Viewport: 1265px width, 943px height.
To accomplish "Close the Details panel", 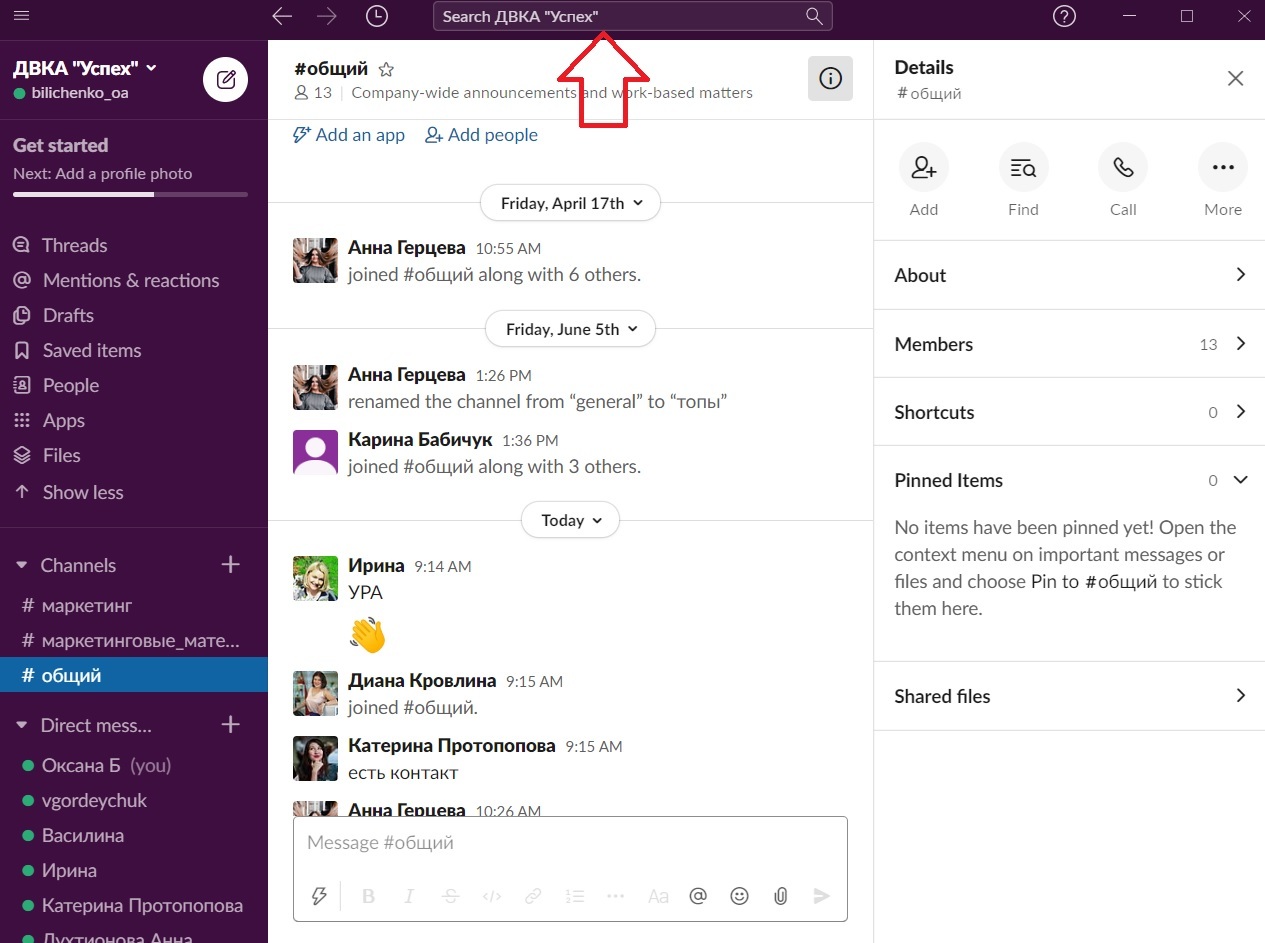I will [x=1236, y=78].
